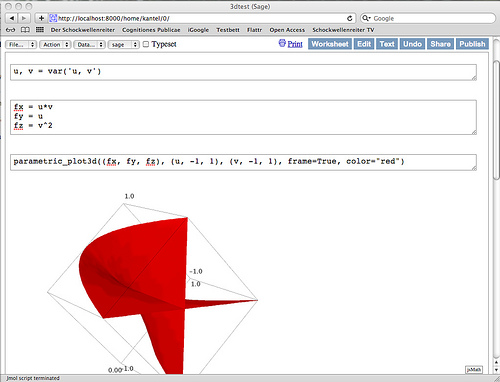Image resolution: width=500 pixels, height=382 pixels.
Task: Go back with the browser back arrow
Action: click(12, 18)
